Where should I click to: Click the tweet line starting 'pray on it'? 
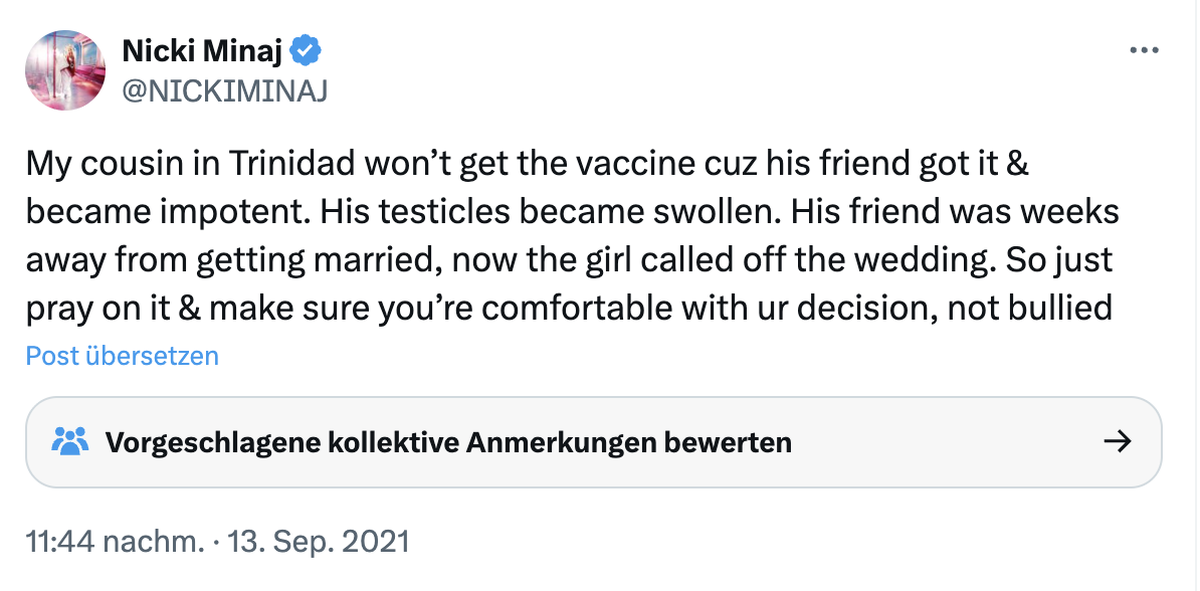coord(569,308)
